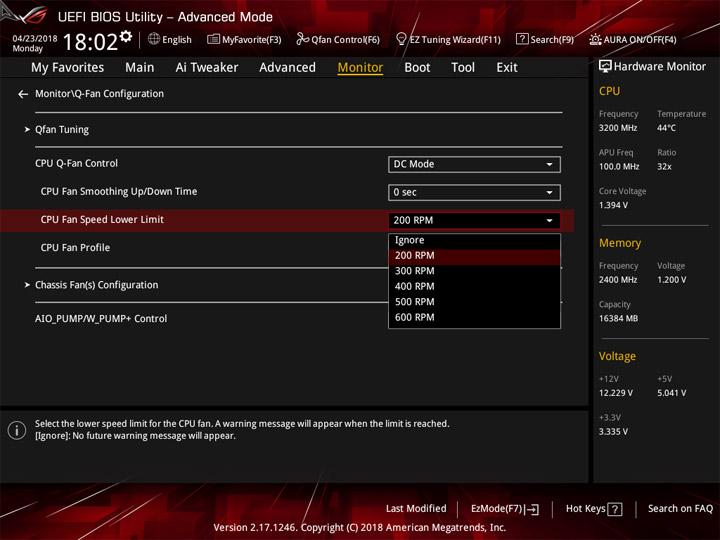720x540 pixels.
Task: Switch to EzMode(F7)
Action: (x=505, y=509)
